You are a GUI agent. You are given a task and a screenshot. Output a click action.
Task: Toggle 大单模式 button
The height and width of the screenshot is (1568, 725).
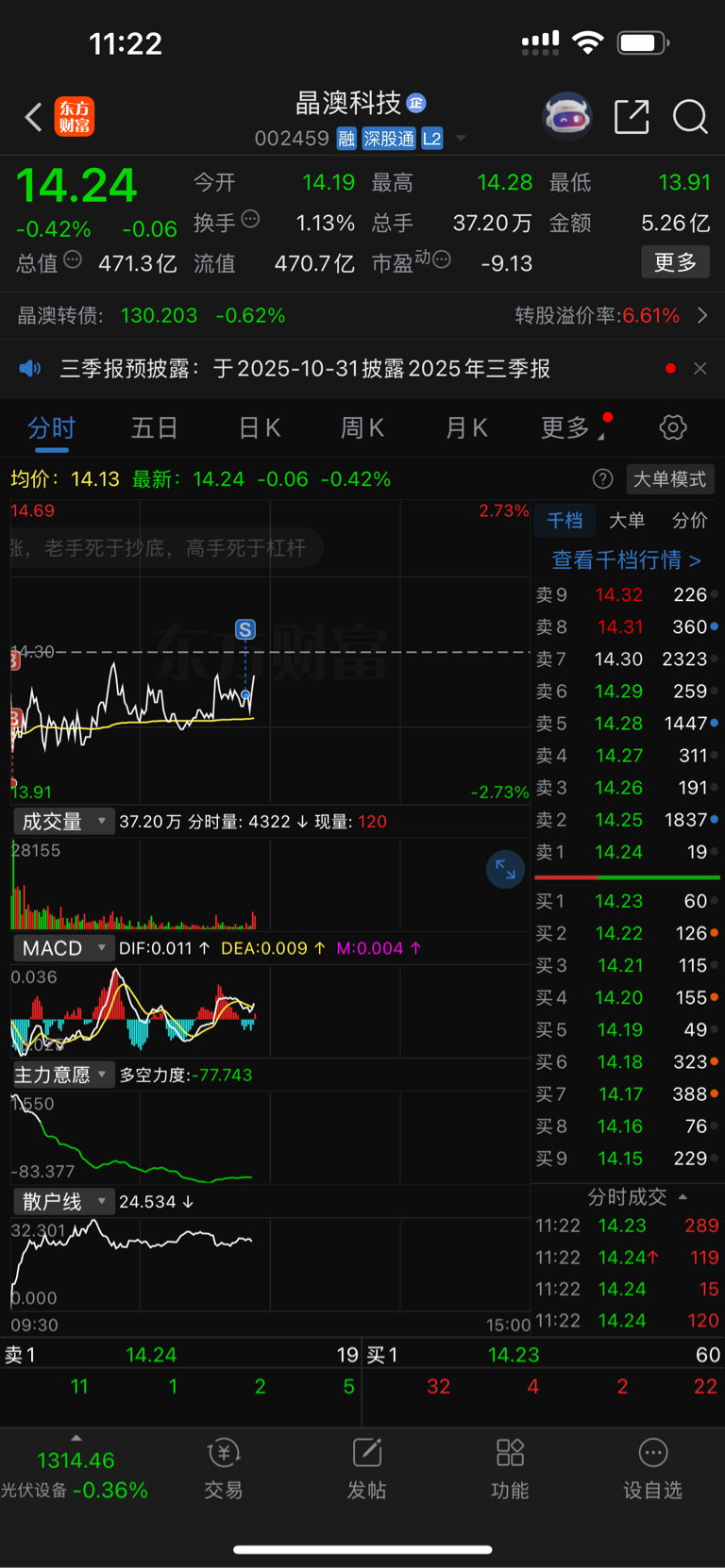tap(669, 479)
